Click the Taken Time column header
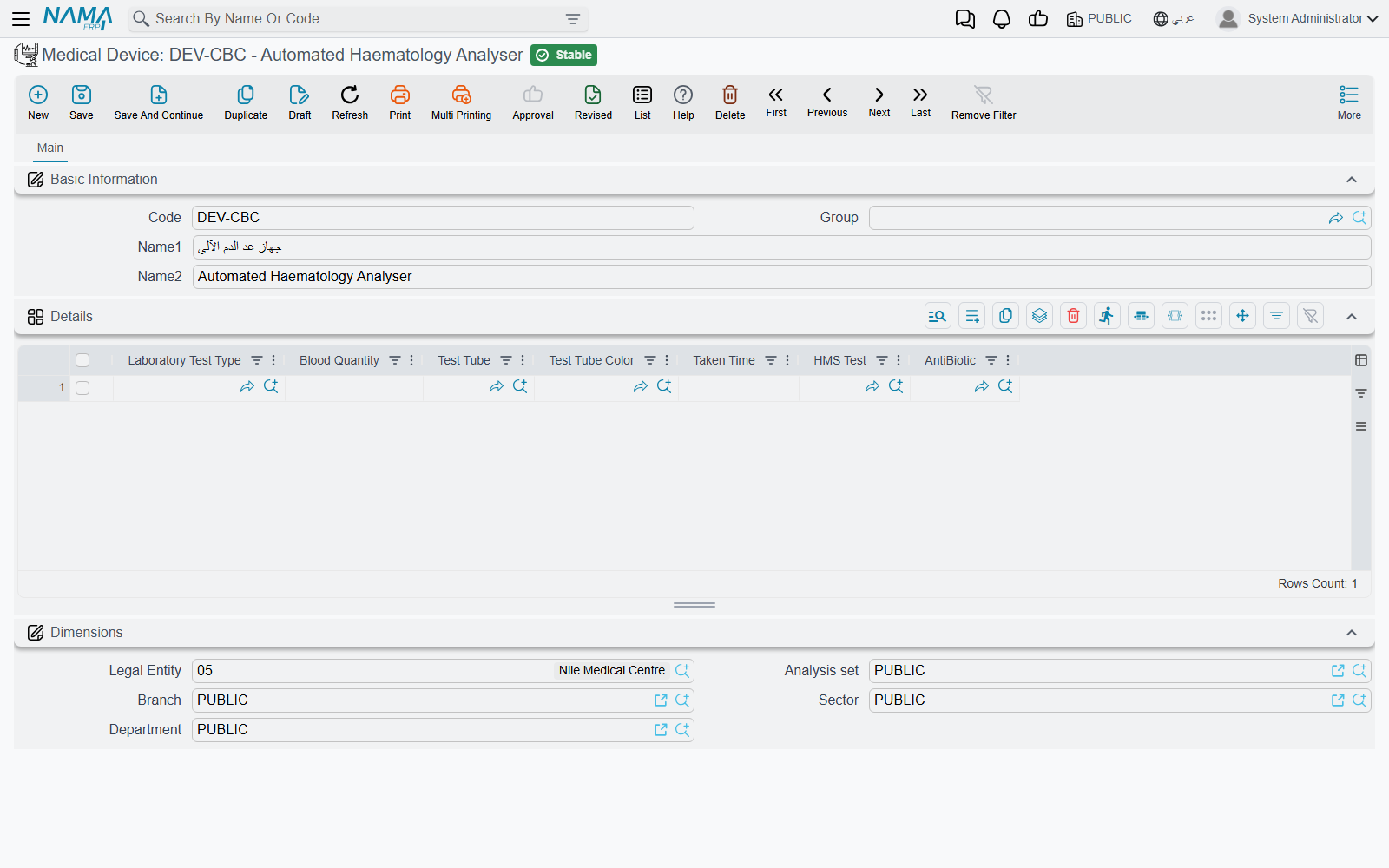This screenshot has width=1389, height=868. (724, 360)
